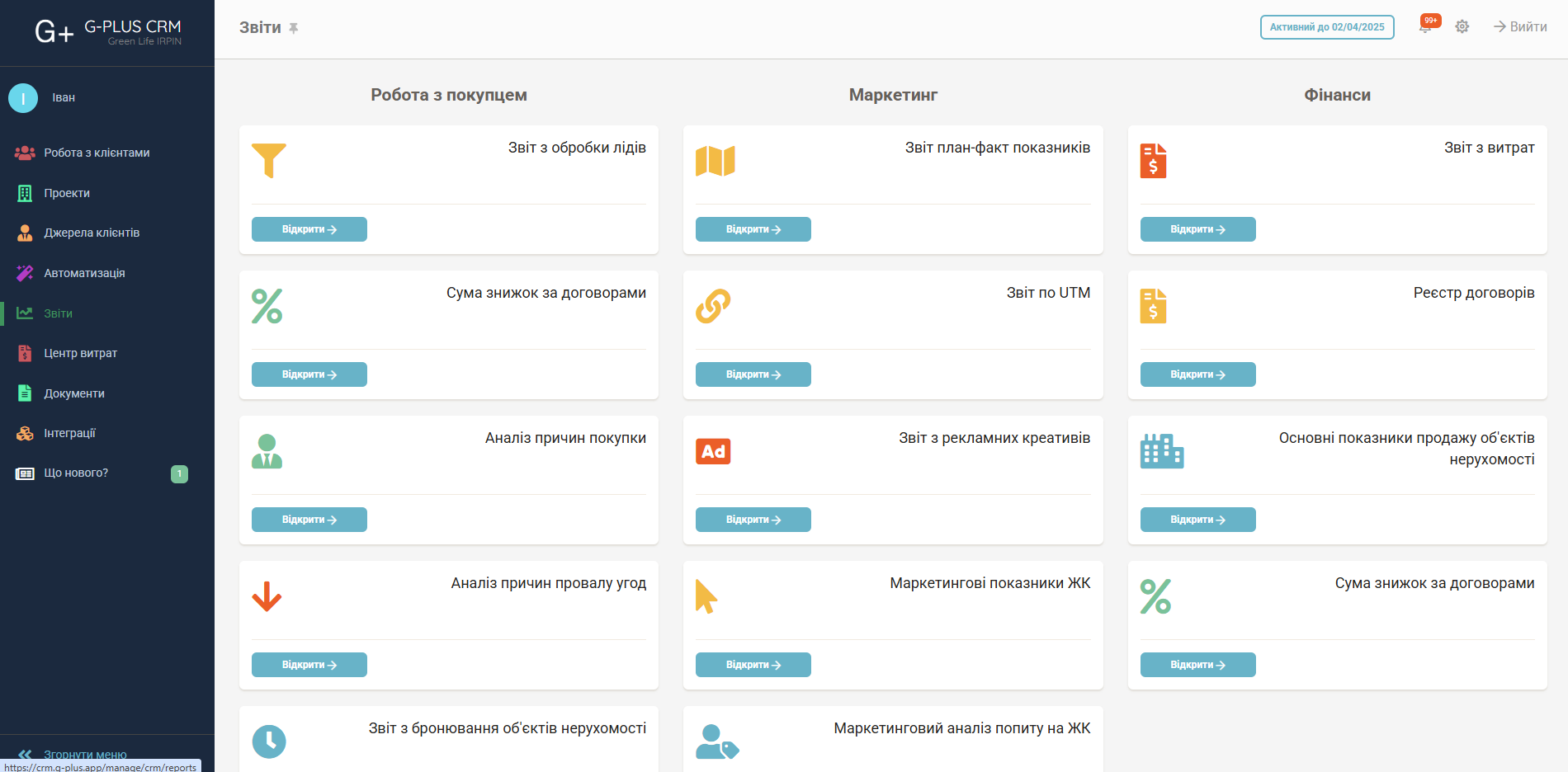The image size is (1568, 772).
Task: Click Маркетинговий аналіз попиту на ЖК title
Action: coord(962,728)
